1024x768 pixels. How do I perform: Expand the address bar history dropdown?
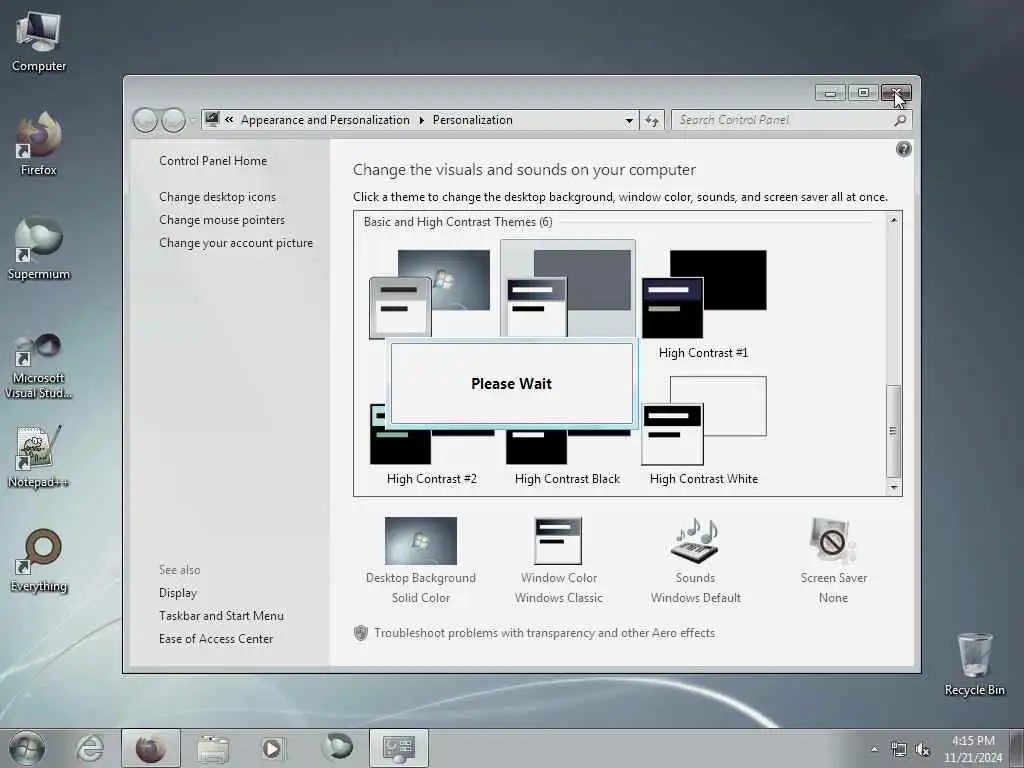click(x=628, y=120)
